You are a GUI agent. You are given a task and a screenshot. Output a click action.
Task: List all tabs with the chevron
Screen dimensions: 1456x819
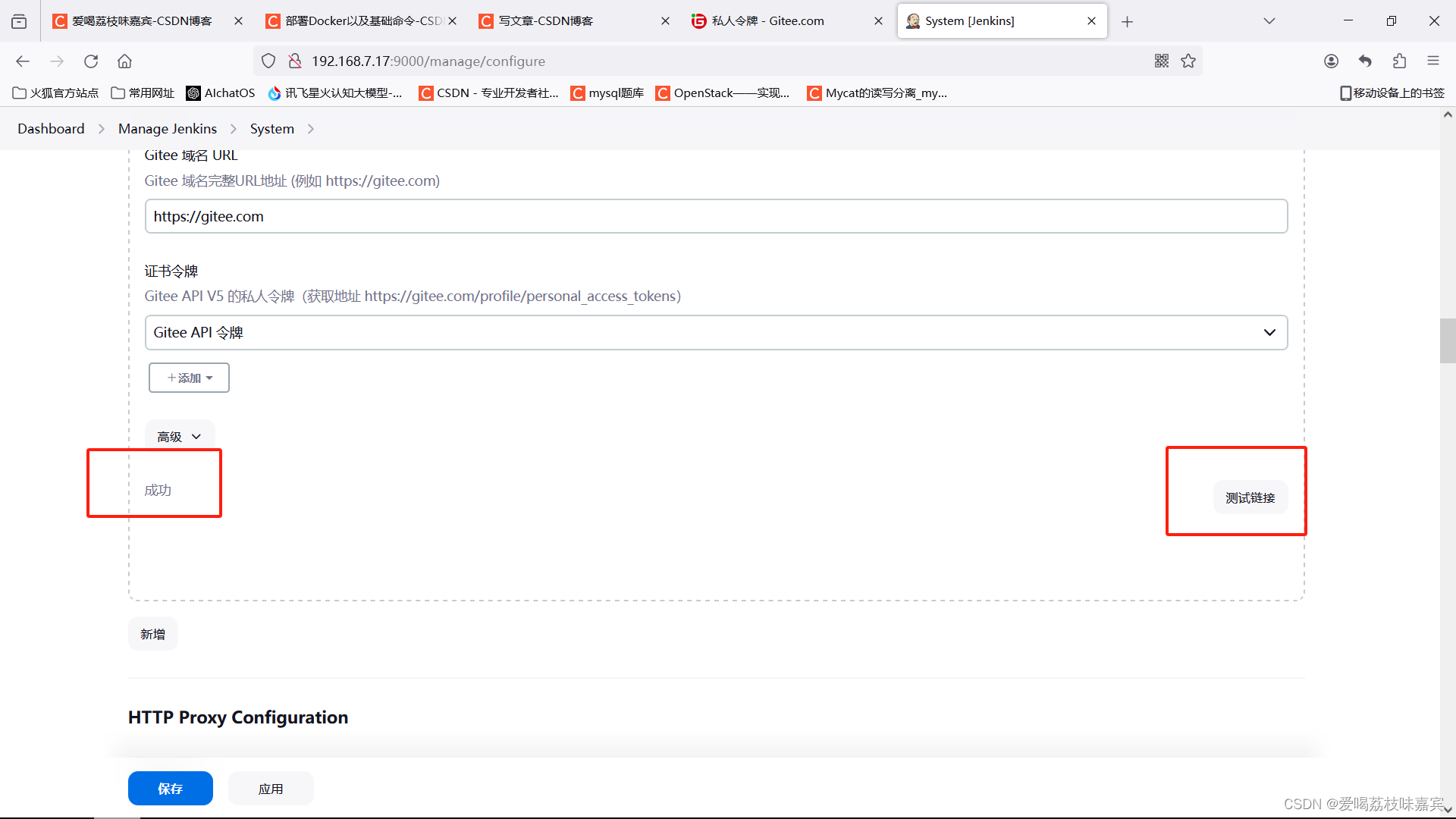click(x=1269, y=21)
